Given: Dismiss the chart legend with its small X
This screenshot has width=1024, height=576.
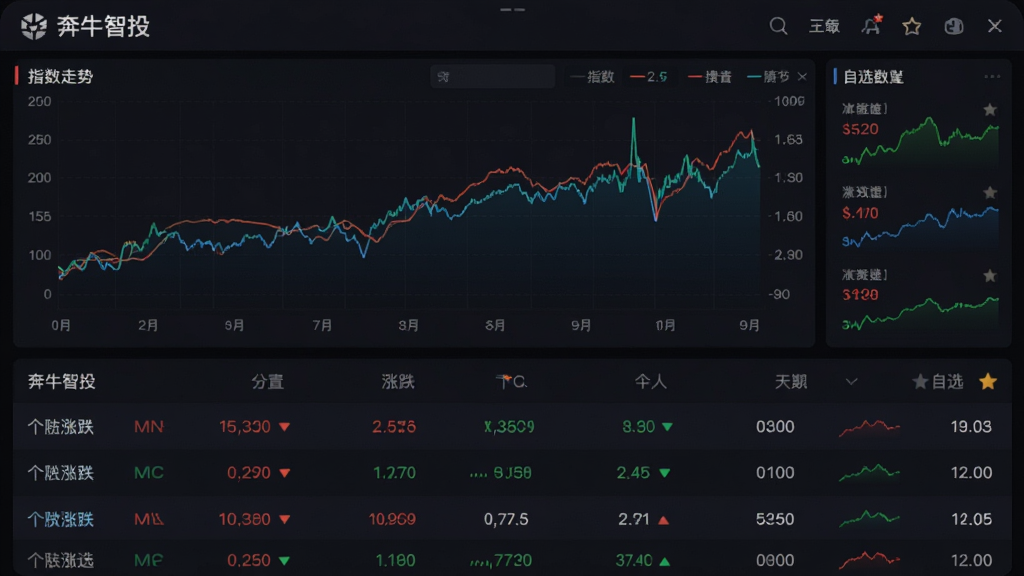Looking at the screenshot, I should 802,77.
